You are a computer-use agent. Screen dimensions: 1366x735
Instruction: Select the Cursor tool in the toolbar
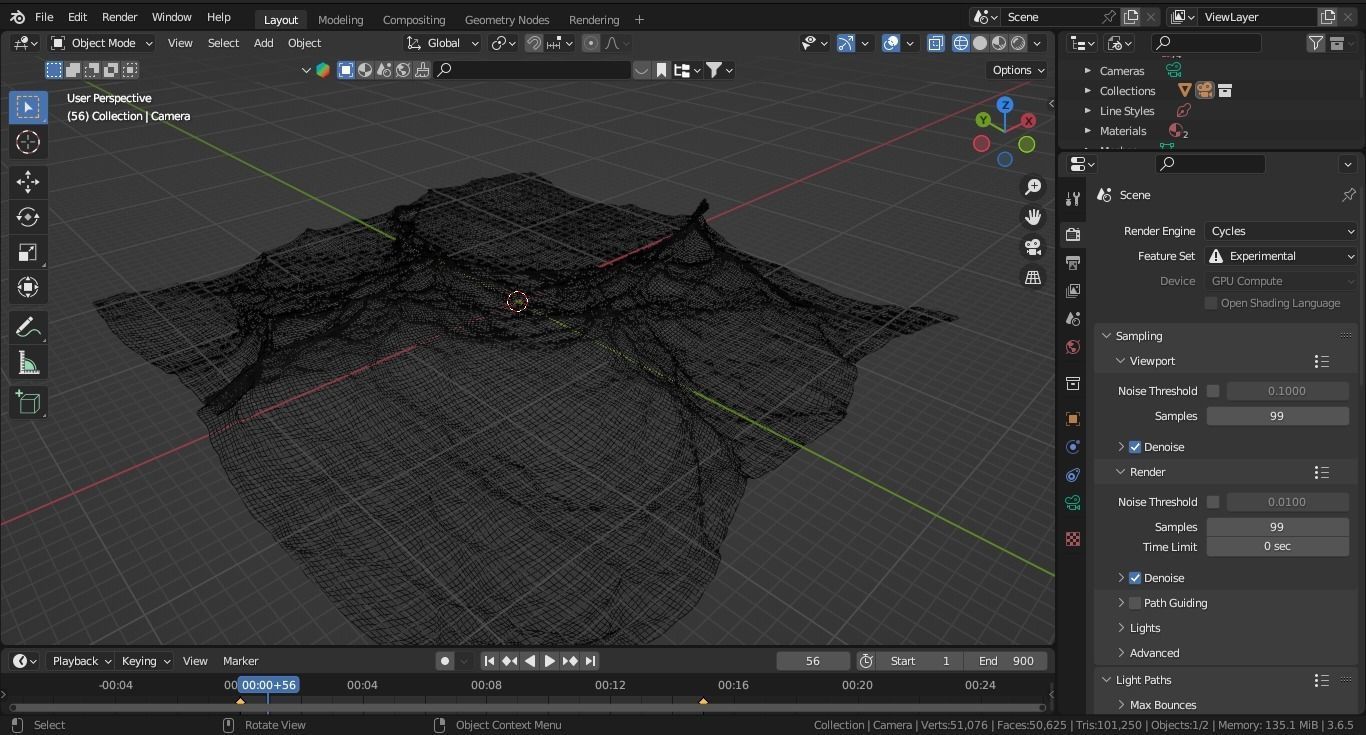[28, 142]
